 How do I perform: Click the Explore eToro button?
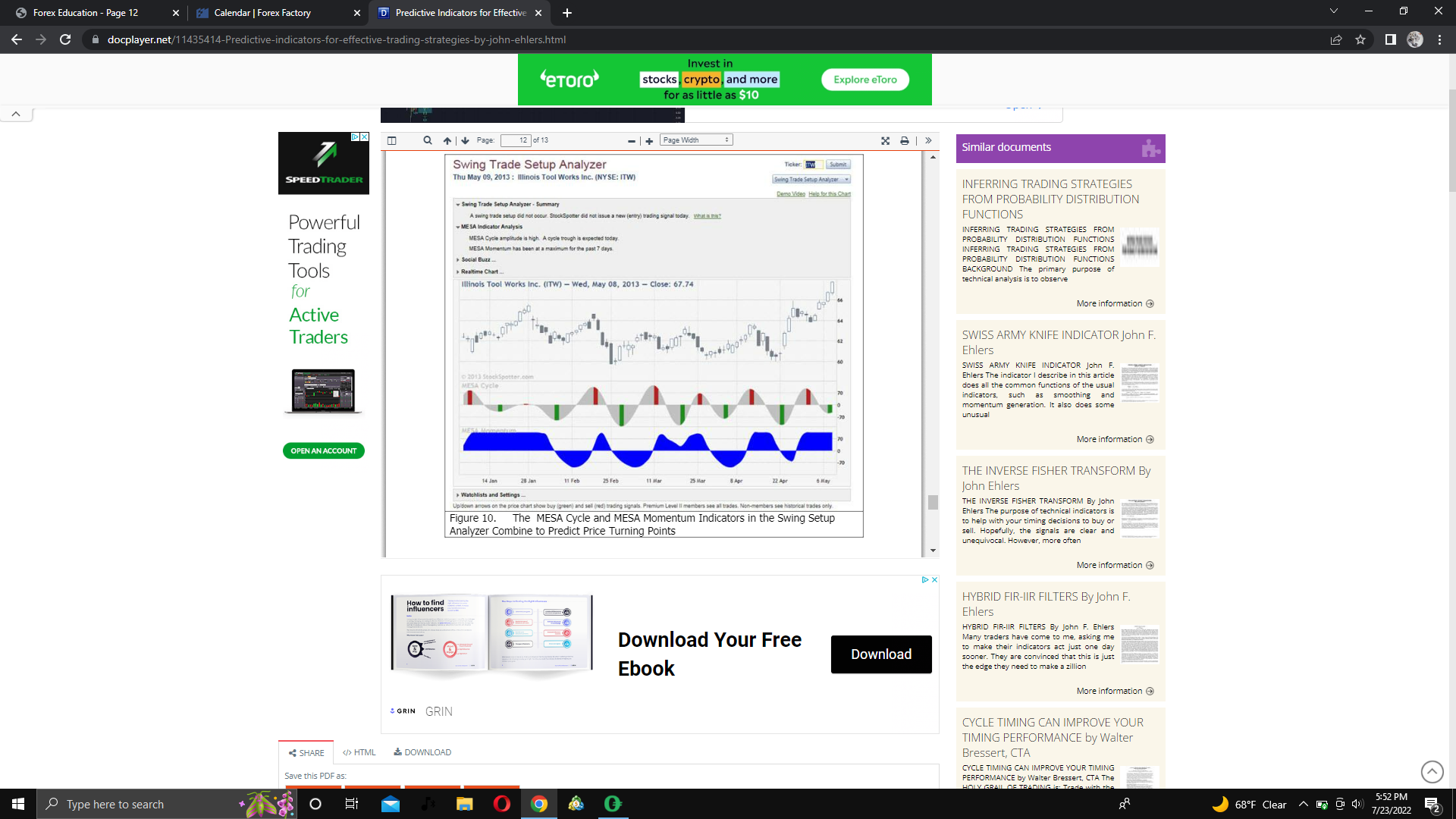864,80
